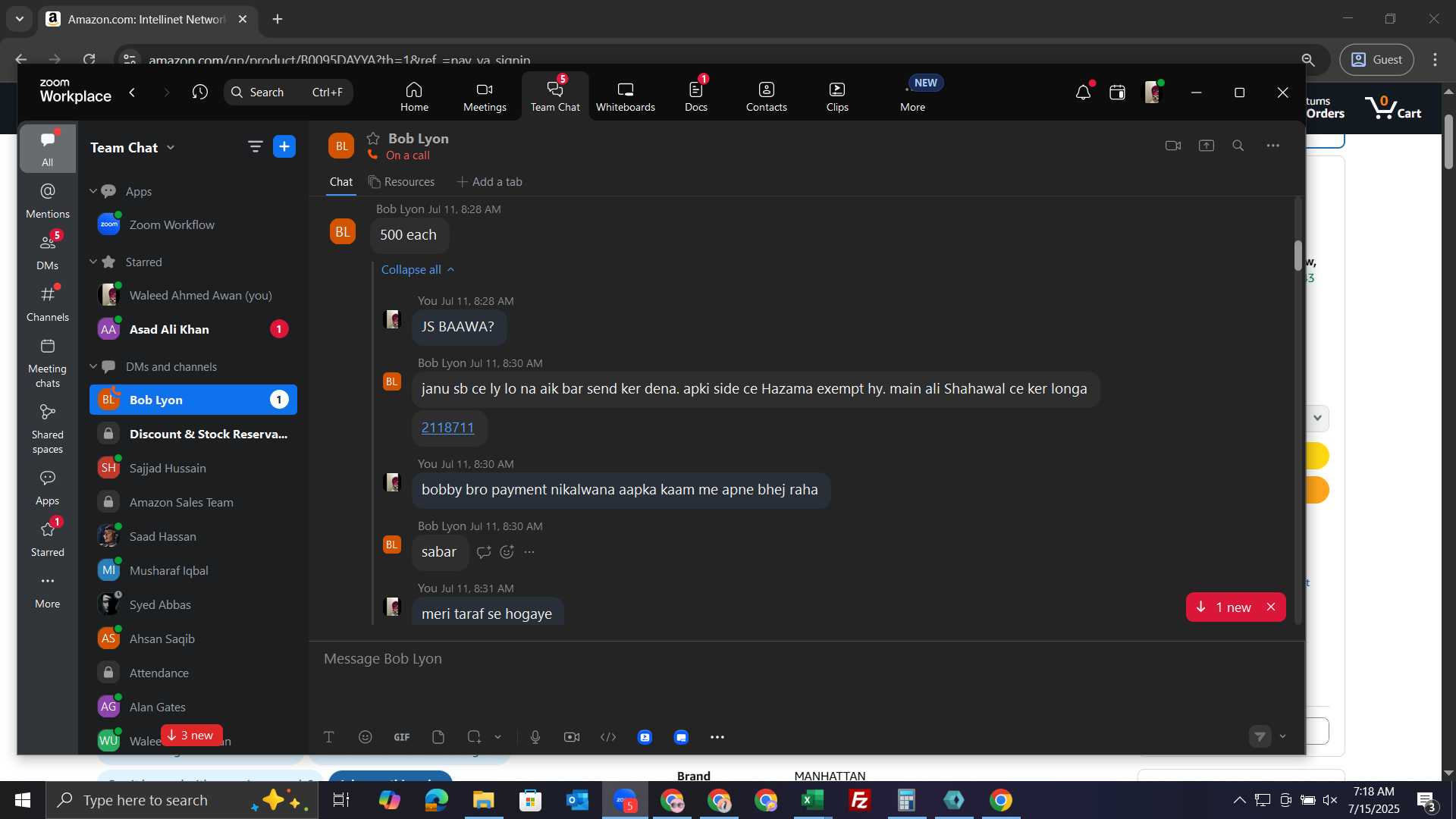Open DMs in the sidebar
Viewport: 1456px width, 819px height.
47,252
